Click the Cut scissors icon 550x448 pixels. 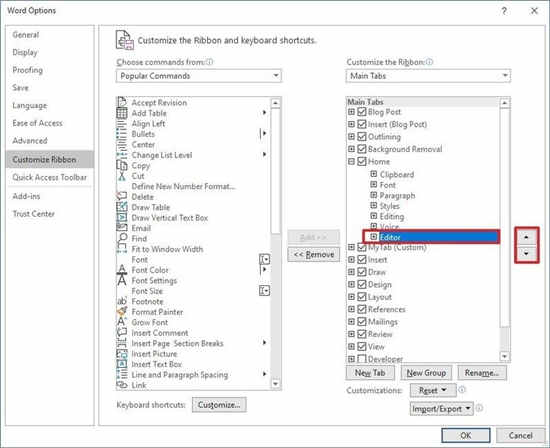click(122, 176)
